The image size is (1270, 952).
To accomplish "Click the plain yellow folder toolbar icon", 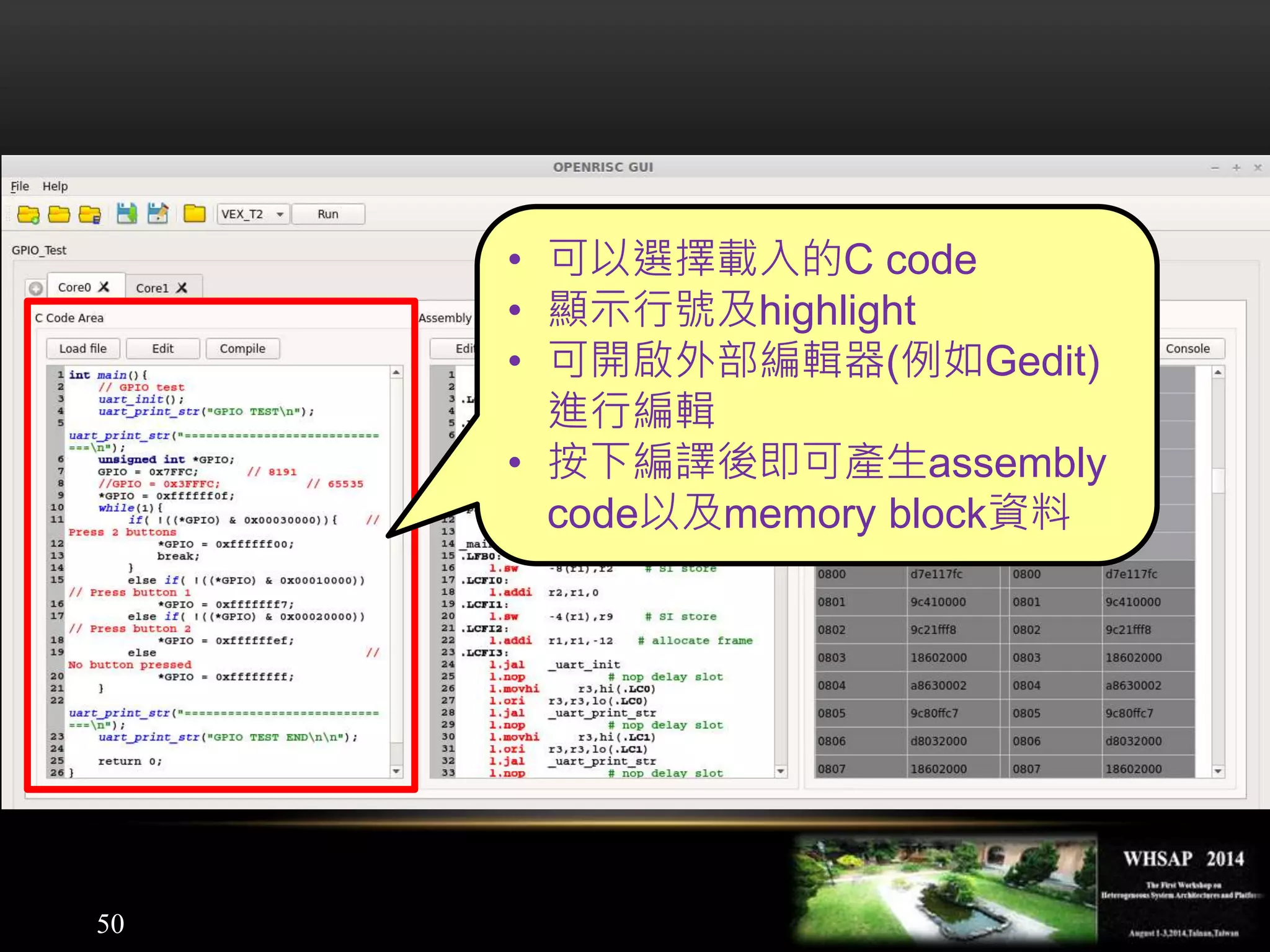I will point(195,214).
